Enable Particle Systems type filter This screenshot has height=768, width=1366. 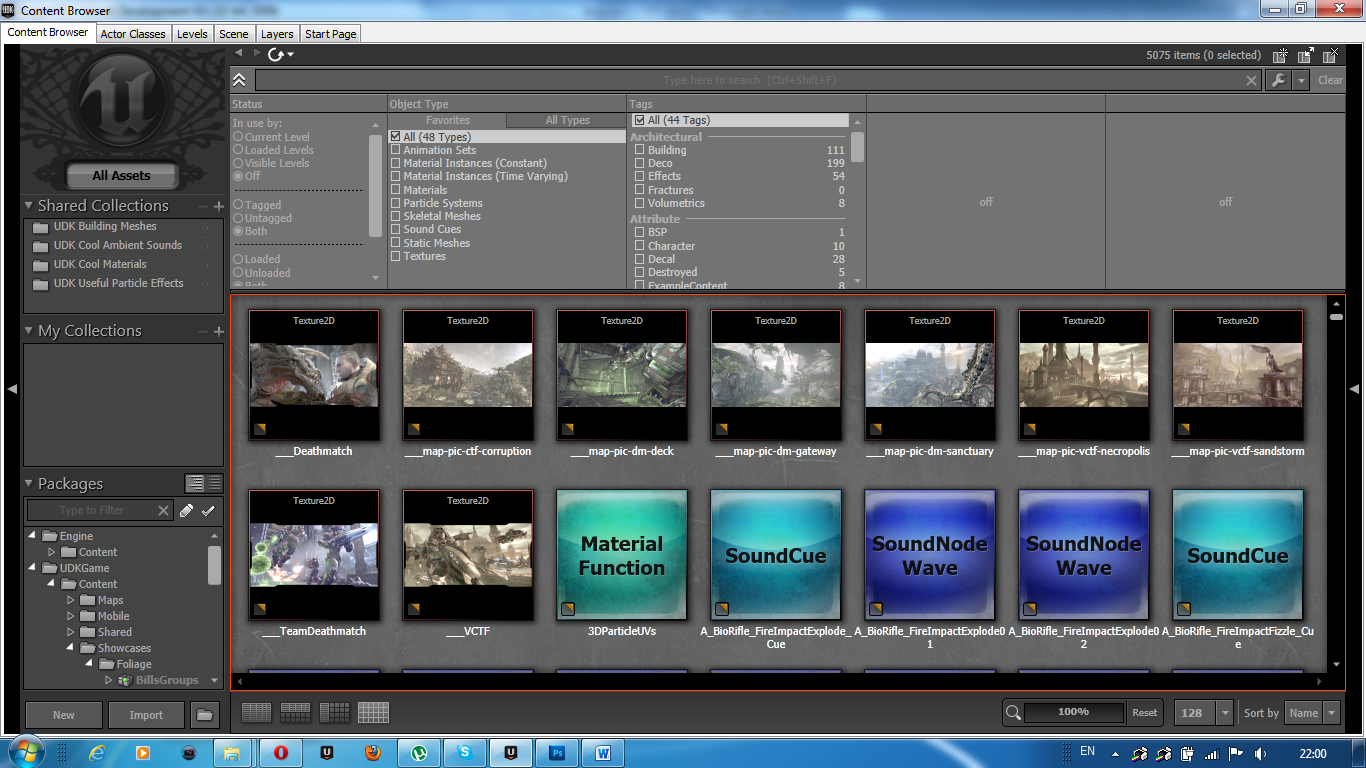[x=396, y=203]
